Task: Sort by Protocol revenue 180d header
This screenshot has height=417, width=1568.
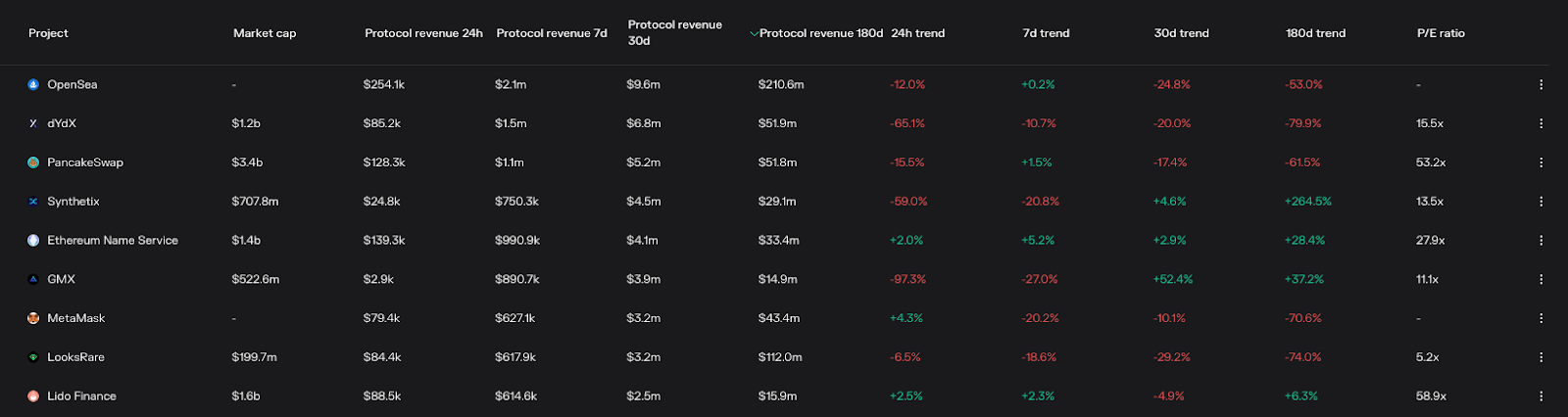Action: [x=821, y=33]
